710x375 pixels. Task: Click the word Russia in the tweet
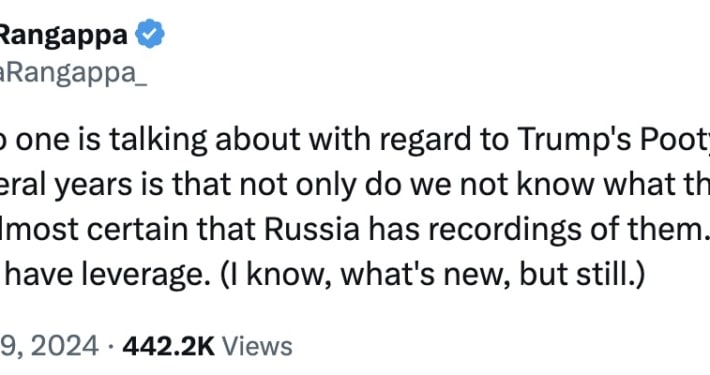point(312,229)
